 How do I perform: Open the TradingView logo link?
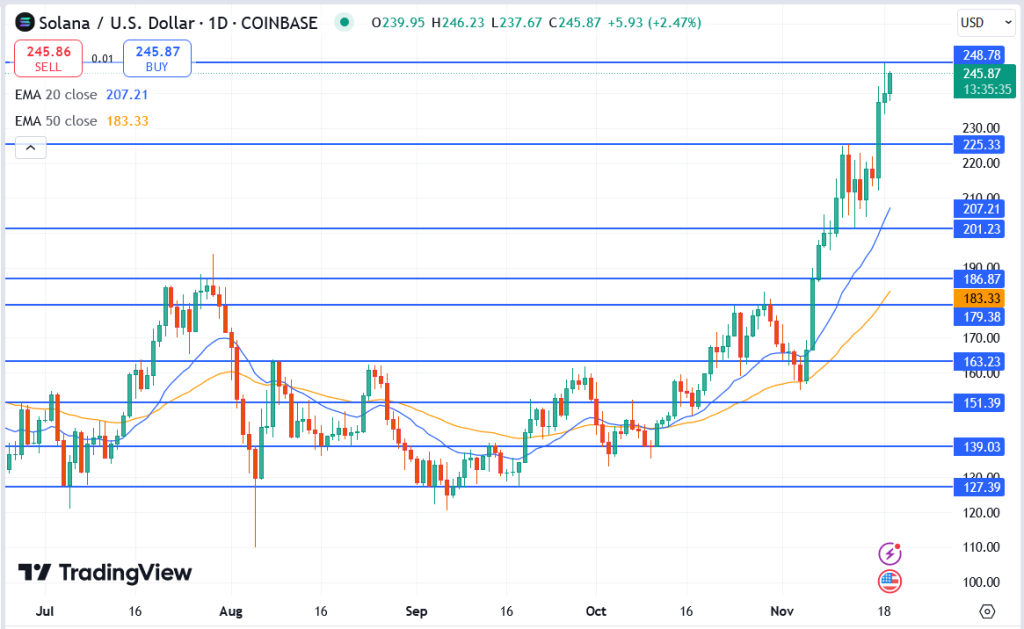point(105,573)
